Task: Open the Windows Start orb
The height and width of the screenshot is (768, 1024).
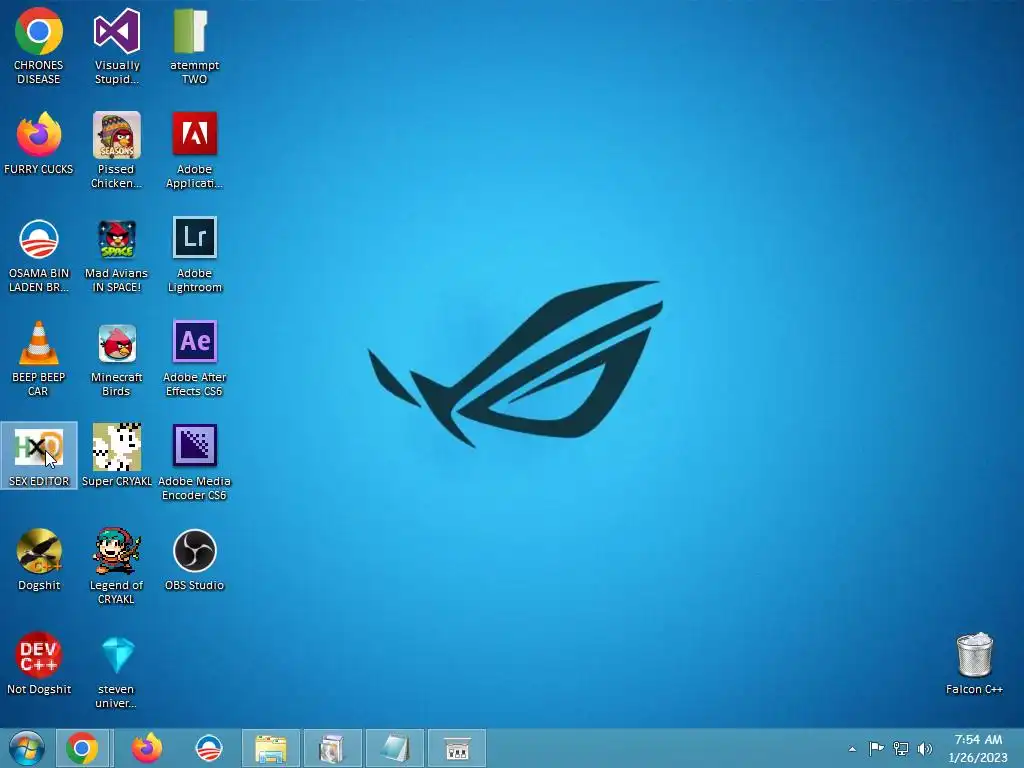Action: 26,748
